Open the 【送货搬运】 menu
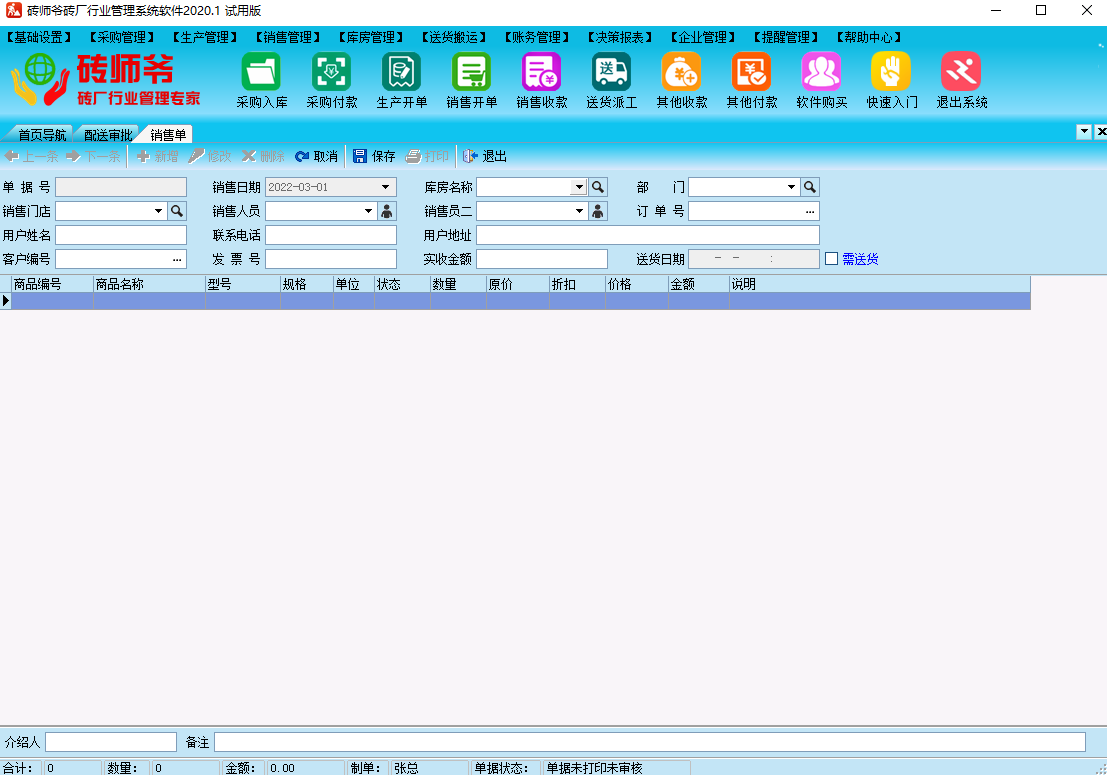 tap(454, 37)
